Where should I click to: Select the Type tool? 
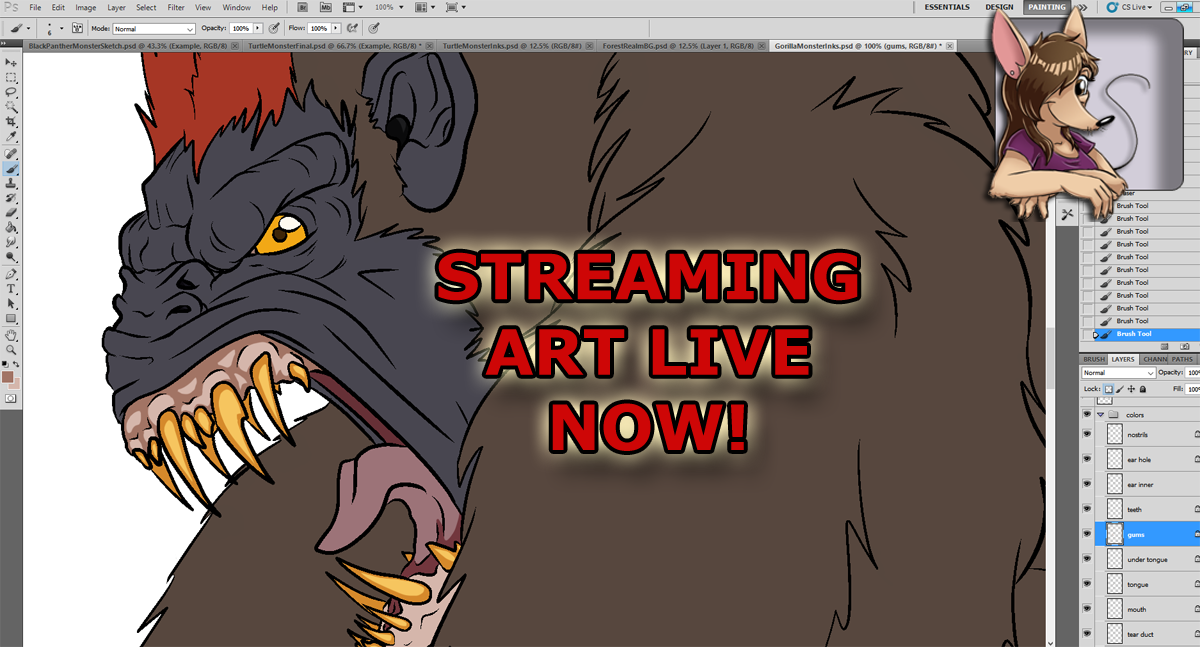pyautogui.click(x=11, y=289)
